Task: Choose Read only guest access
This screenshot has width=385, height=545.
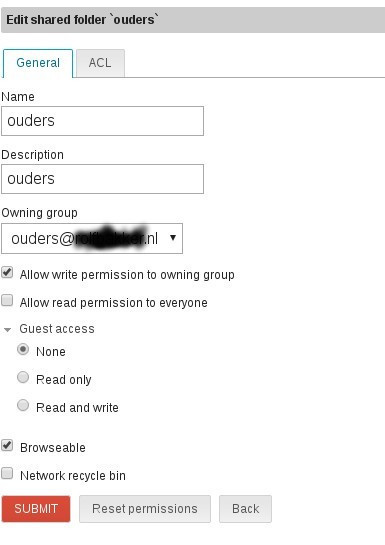Action: click(x=23, y=377)
